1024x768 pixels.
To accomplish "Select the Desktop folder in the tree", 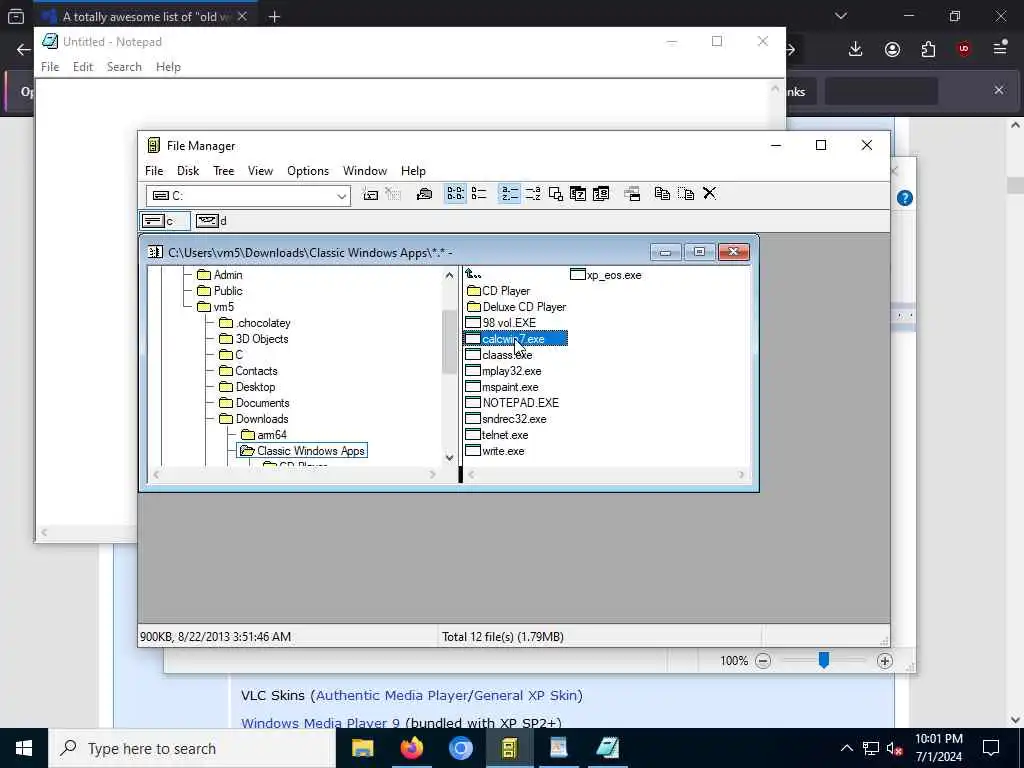I will 247,387.
